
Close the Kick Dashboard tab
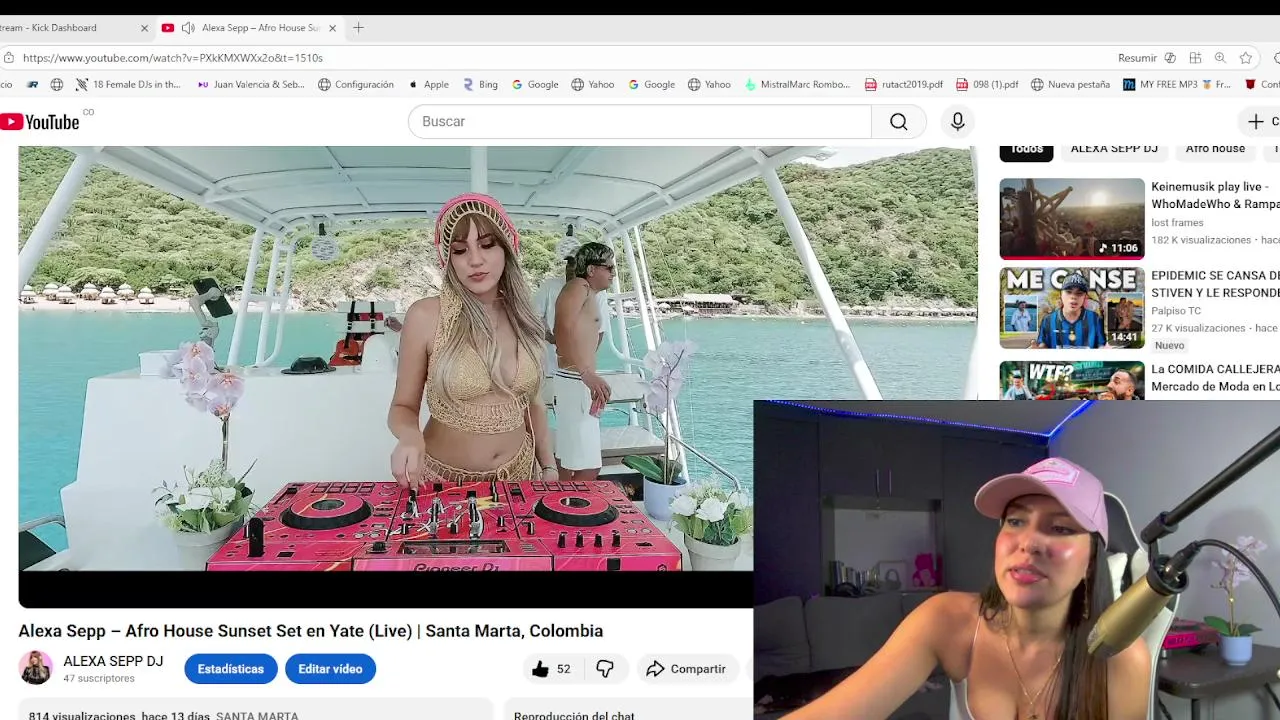tap(144, 28)
